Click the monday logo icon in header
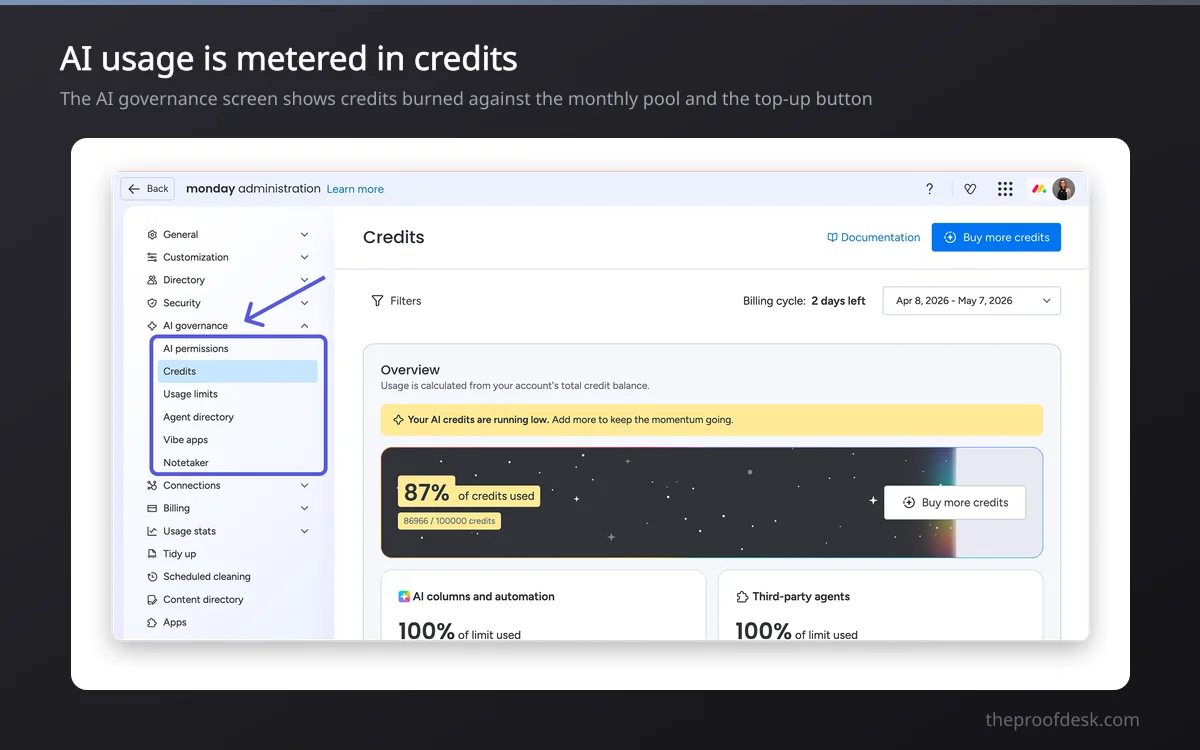 [1039, 189]
